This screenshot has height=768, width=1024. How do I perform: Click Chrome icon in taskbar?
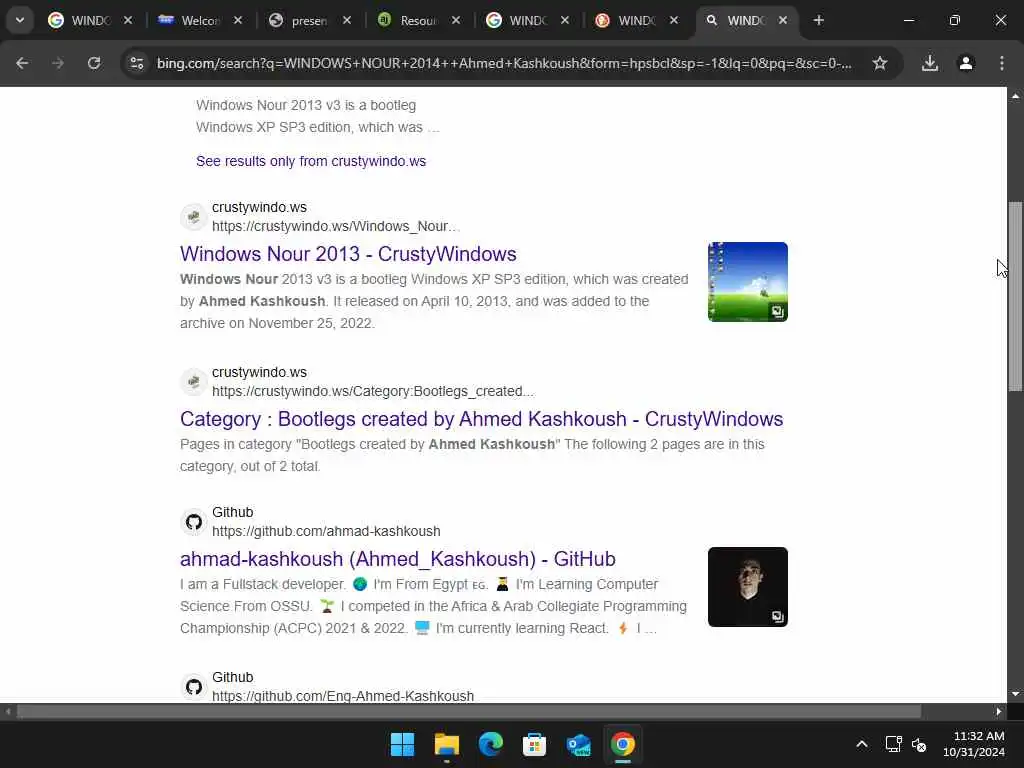tap(622, 744)
